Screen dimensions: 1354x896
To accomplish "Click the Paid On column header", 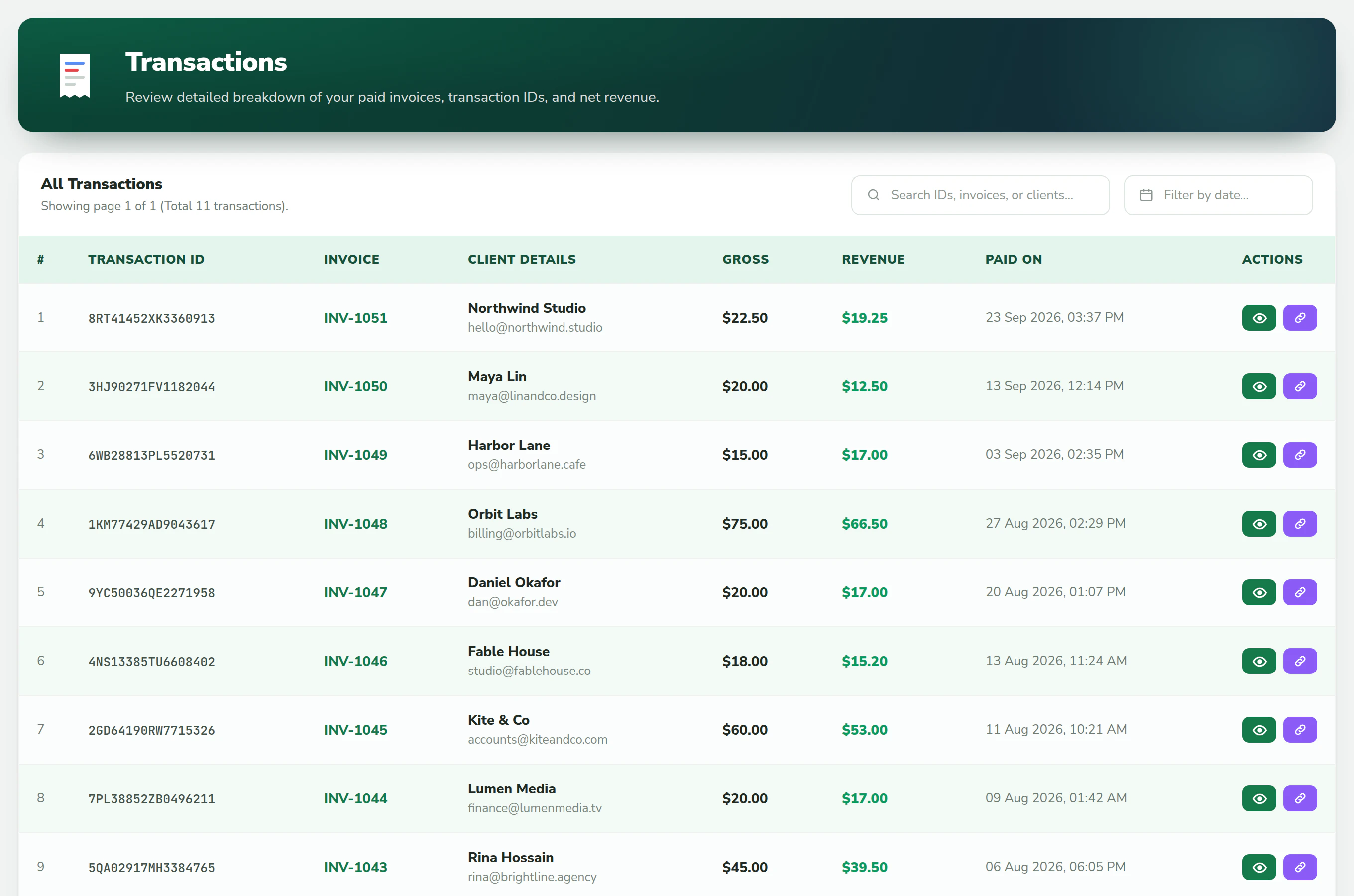I will click(1014, 259).
